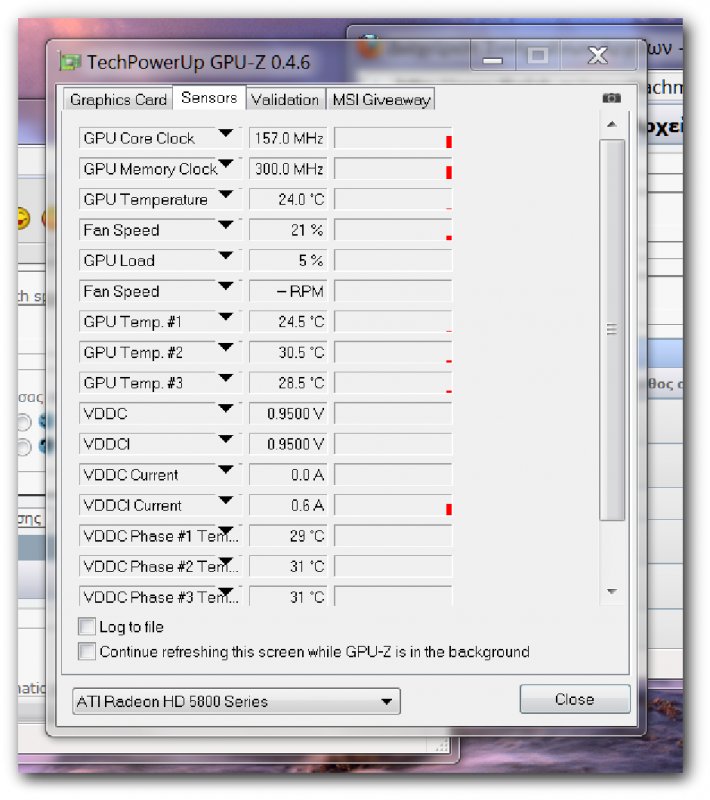This screenshot has width=710, height=800.
Task: Expand the GPU Temperature sensor dropdown
Action: coord(225,195)
